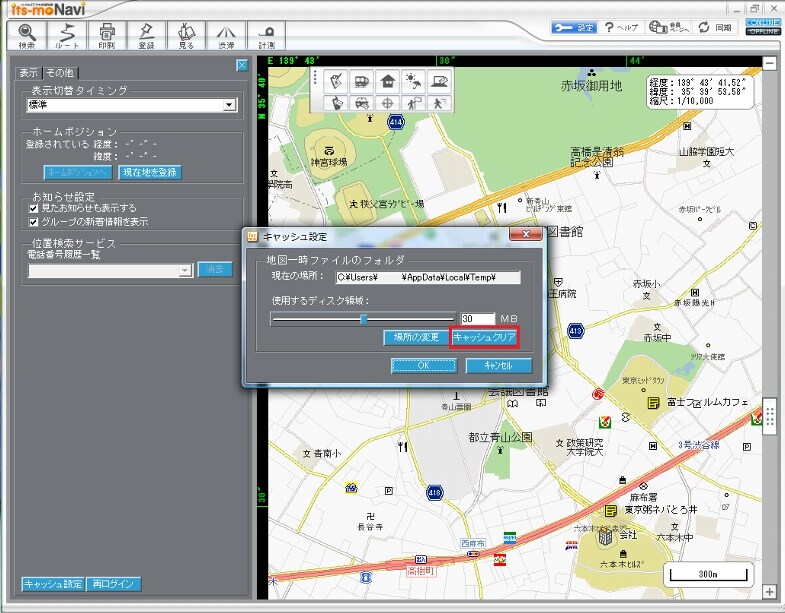Viewport: 785px width, 613px height.
Task: Open 設定 settings with wrench icon
Action: pyautogui.click(x=574, y=28)
